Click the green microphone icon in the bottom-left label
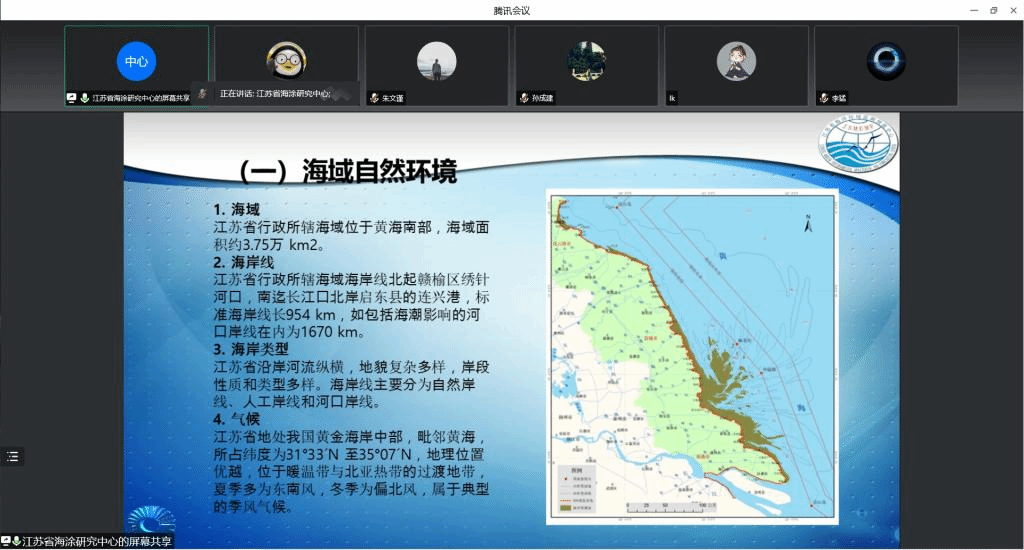Viewport: 1024px width, 550px height. (x=17, y=541)
